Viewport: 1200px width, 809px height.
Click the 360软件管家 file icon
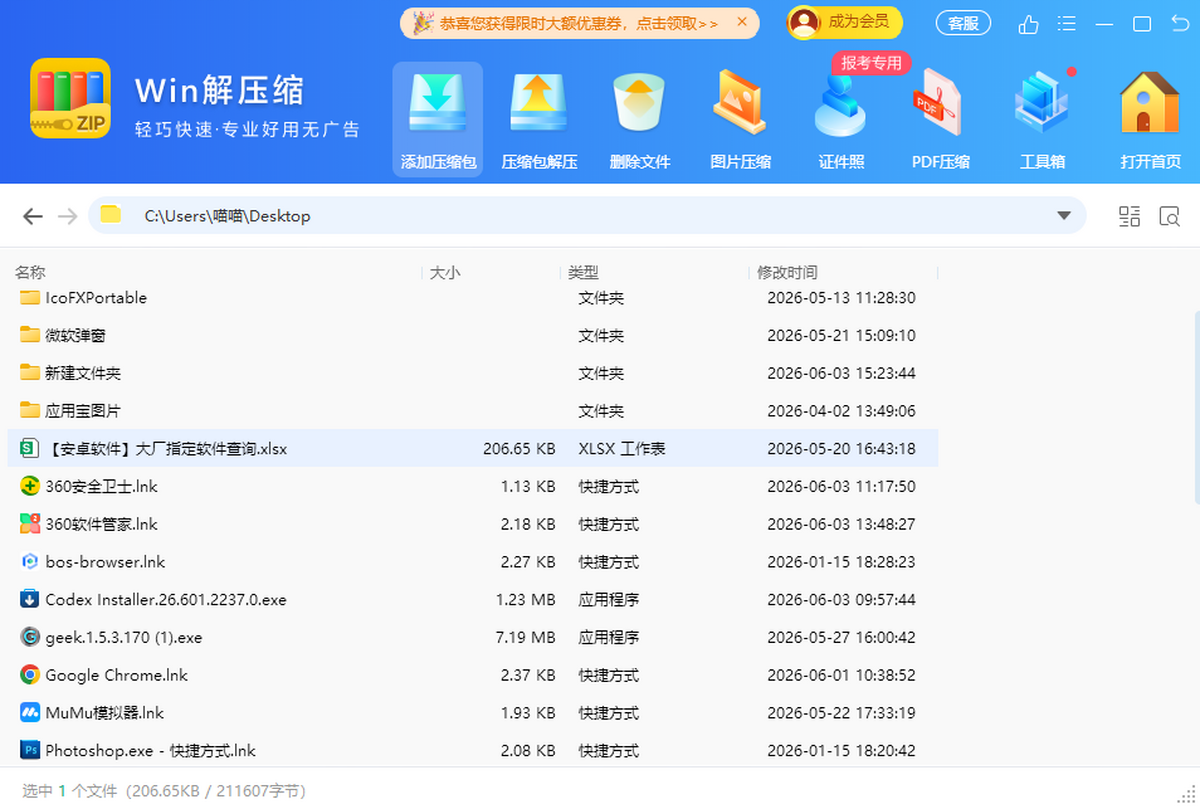(30, 524)
